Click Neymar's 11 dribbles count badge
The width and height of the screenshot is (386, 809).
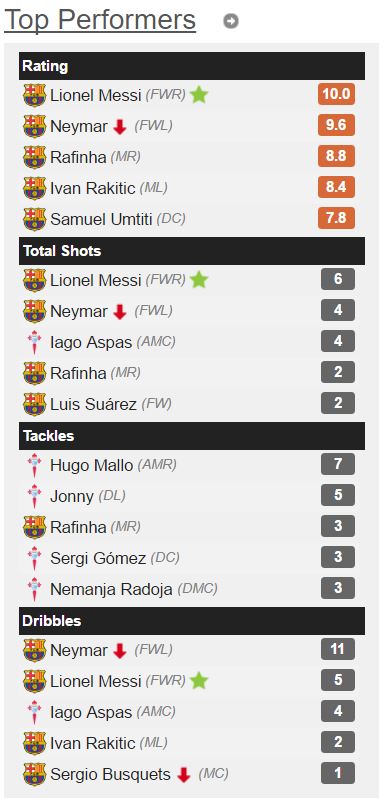[337, 649]
